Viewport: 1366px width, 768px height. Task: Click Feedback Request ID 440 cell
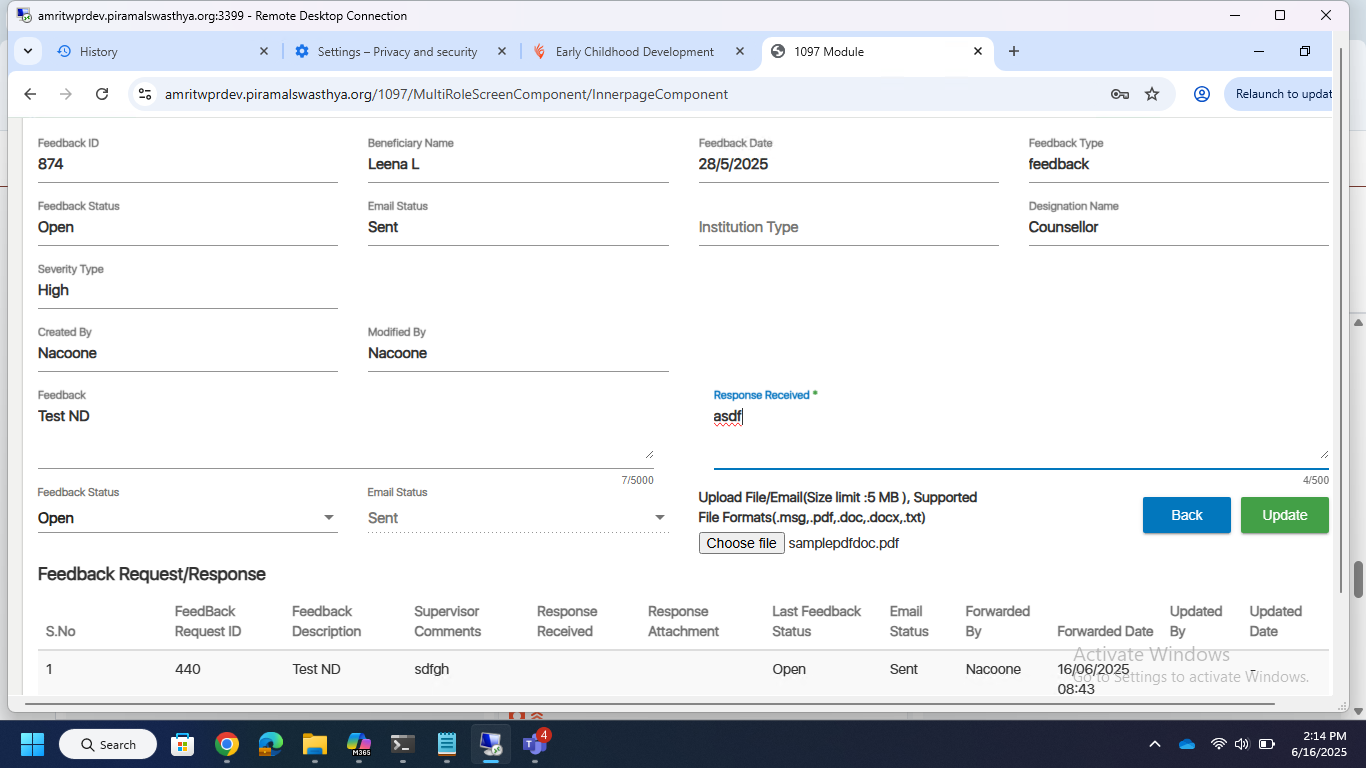coord(188,669)
